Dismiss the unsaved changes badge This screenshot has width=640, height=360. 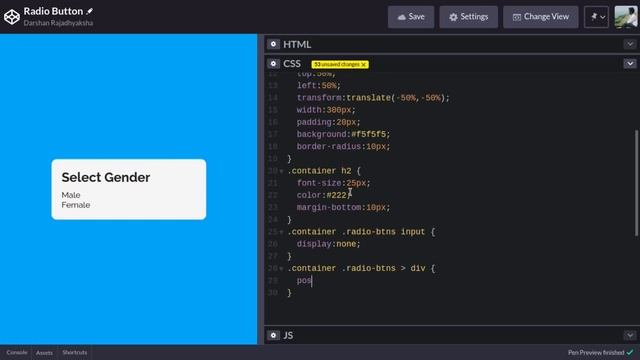pyautogui.click(x=364, y=64)
